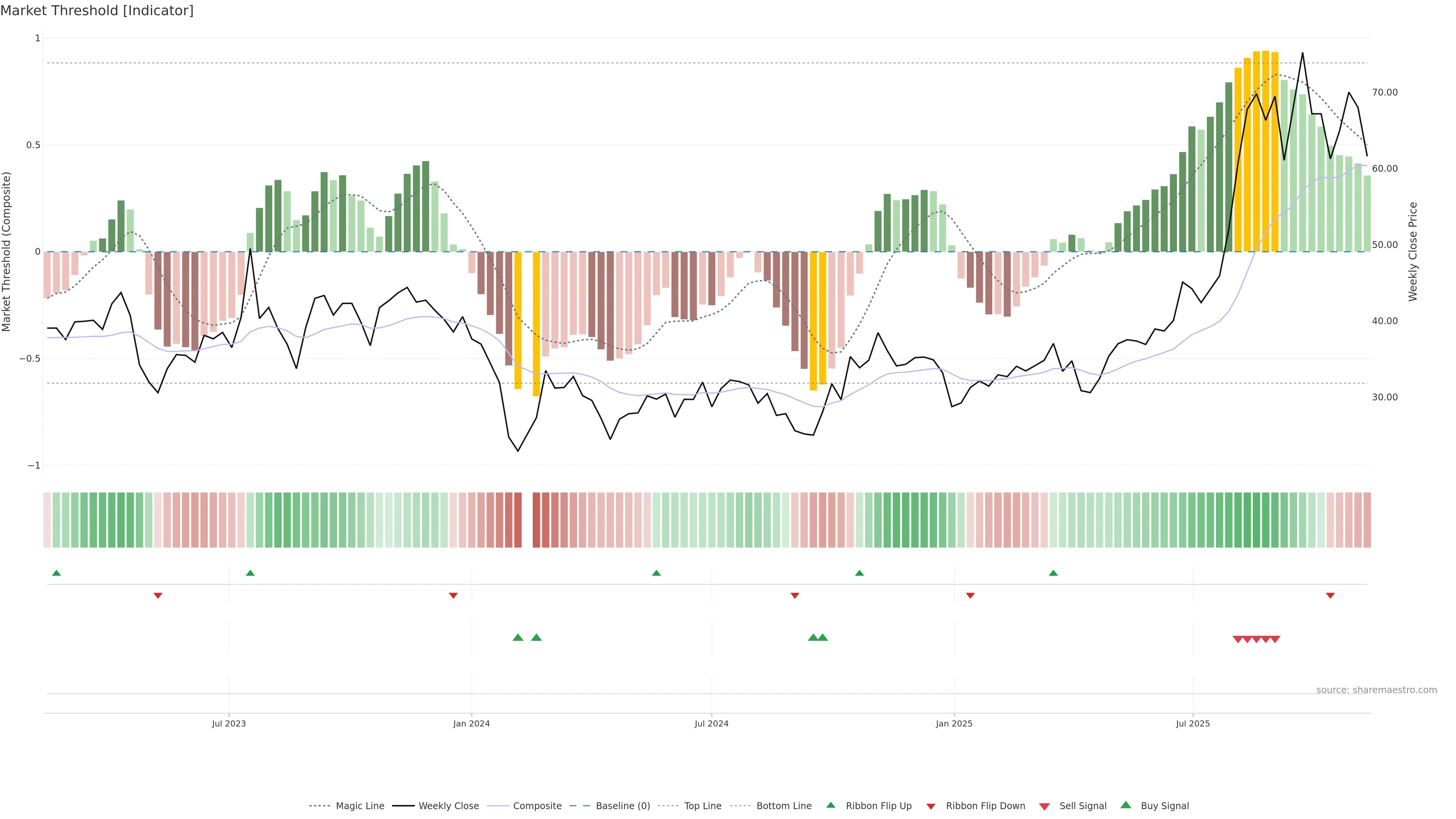The image size is (1456, 819).
Task: Click the first green ribbon flip up marker
Action: coord(56,573)
